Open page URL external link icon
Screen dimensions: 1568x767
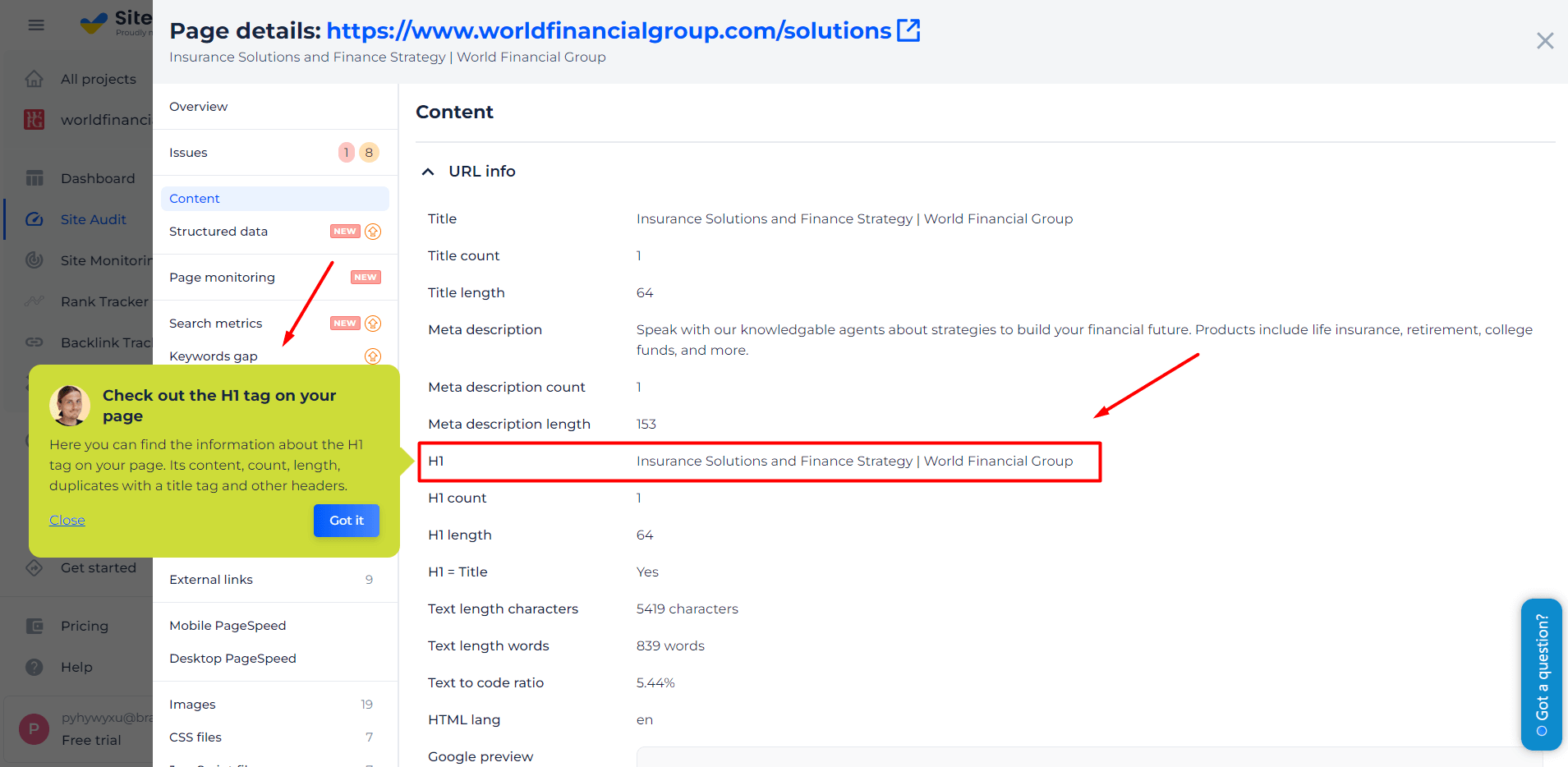[x=908, y=30]
